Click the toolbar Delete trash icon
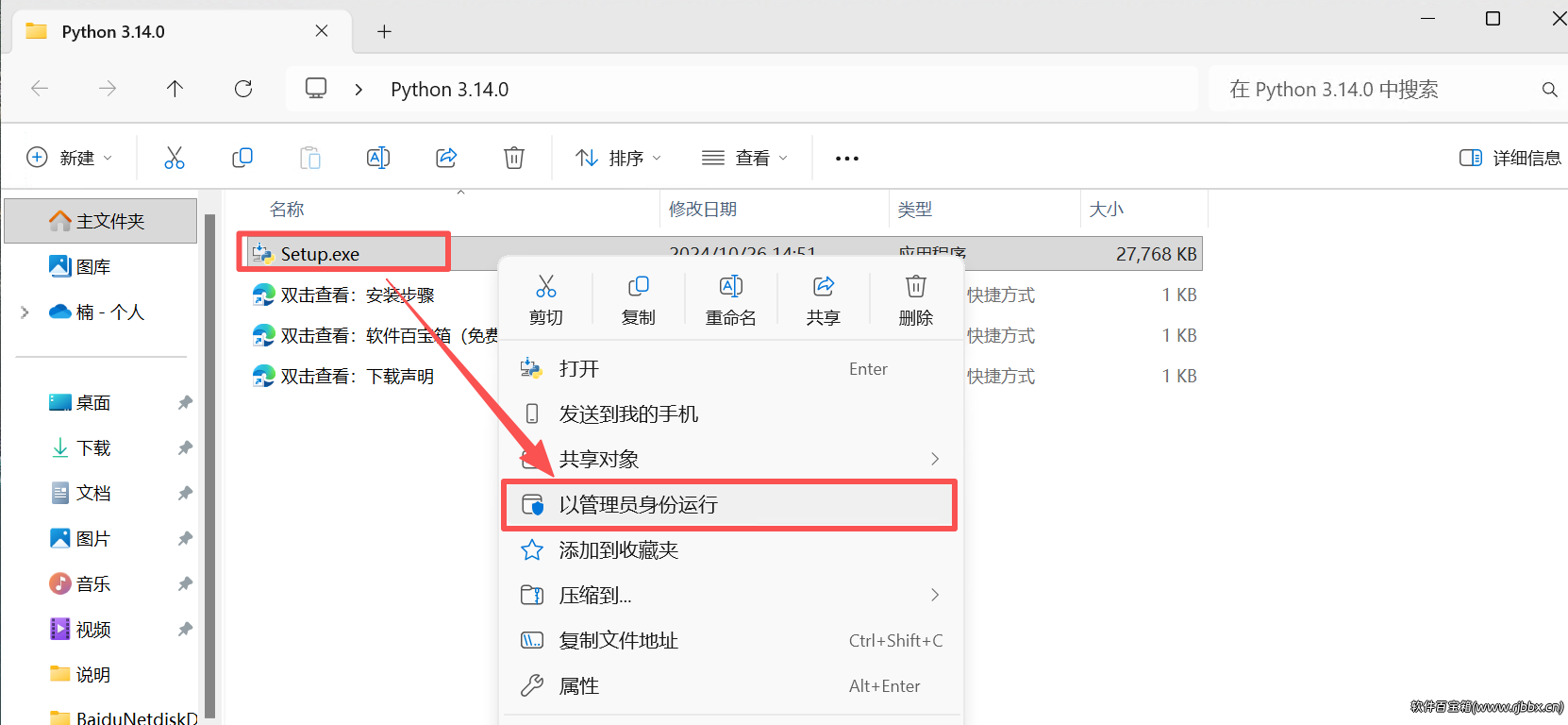 (x=514, y=158)
